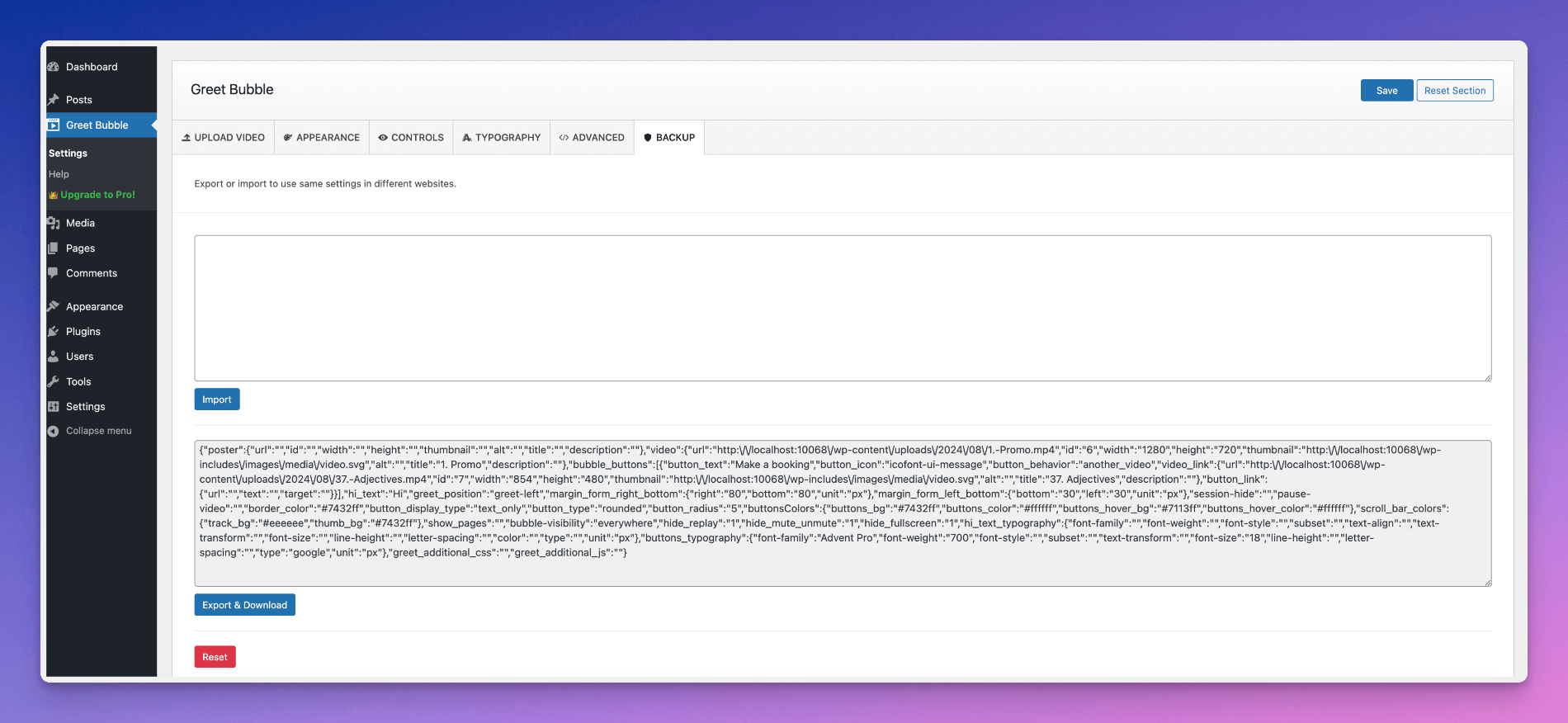This screenshot has width=1568, height=723.
Task: Open the Posts menu
Action: pyautogui.click(x=102, y=100)
